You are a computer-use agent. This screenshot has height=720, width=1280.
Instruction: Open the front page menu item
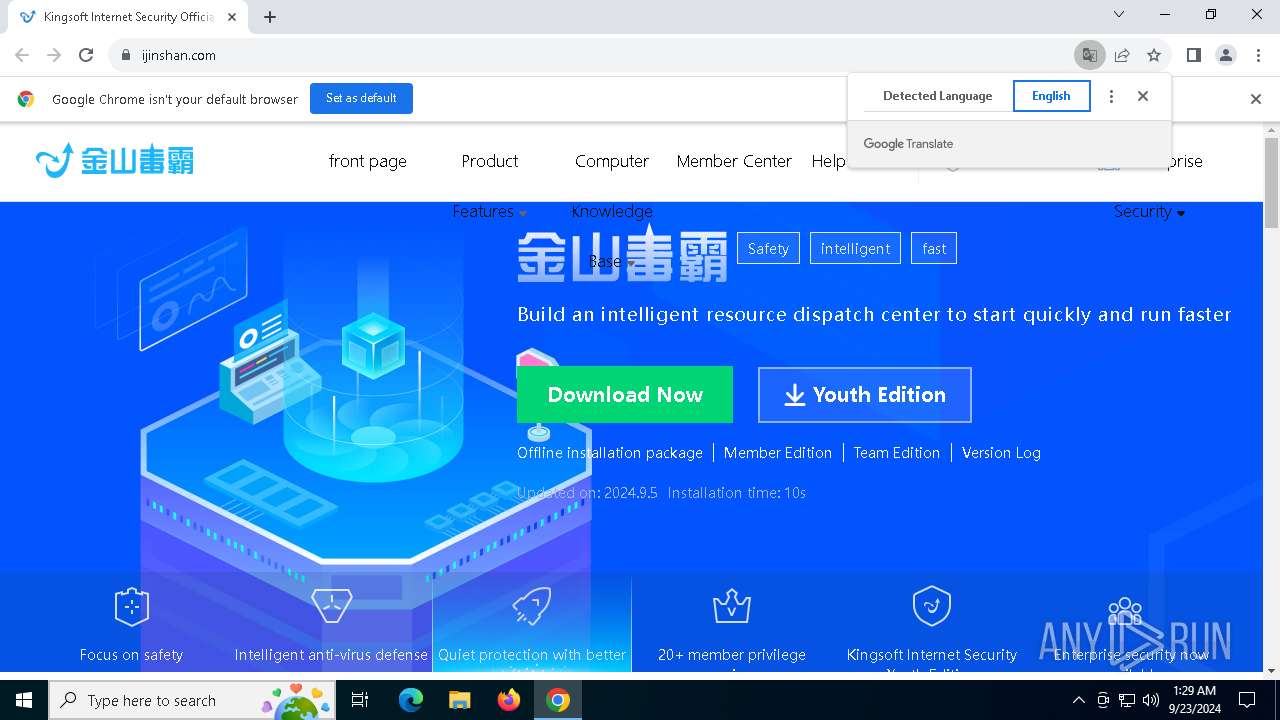coord(367,161)
